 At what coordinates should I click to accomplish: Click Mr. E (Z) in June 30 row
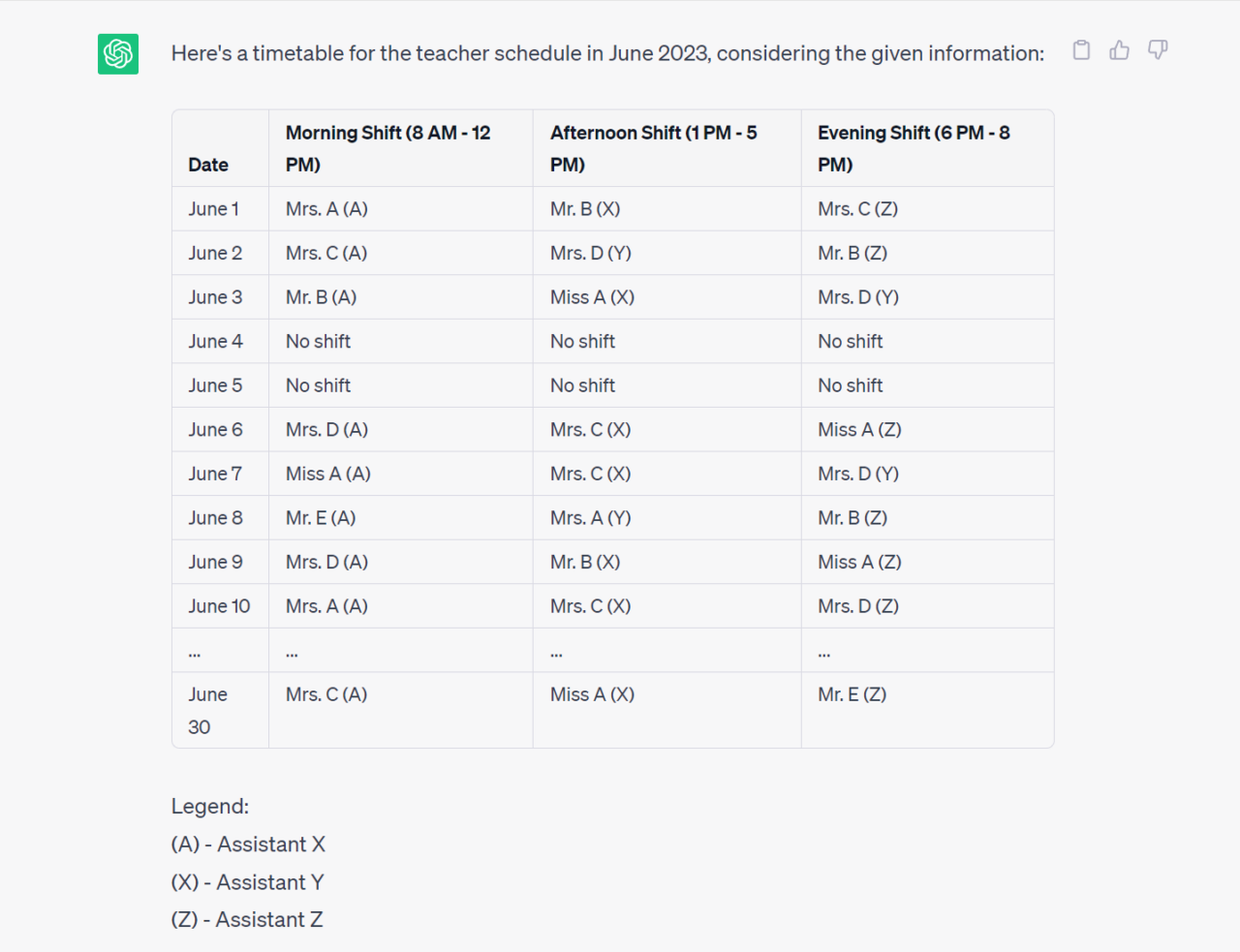[x=852, y=694]
